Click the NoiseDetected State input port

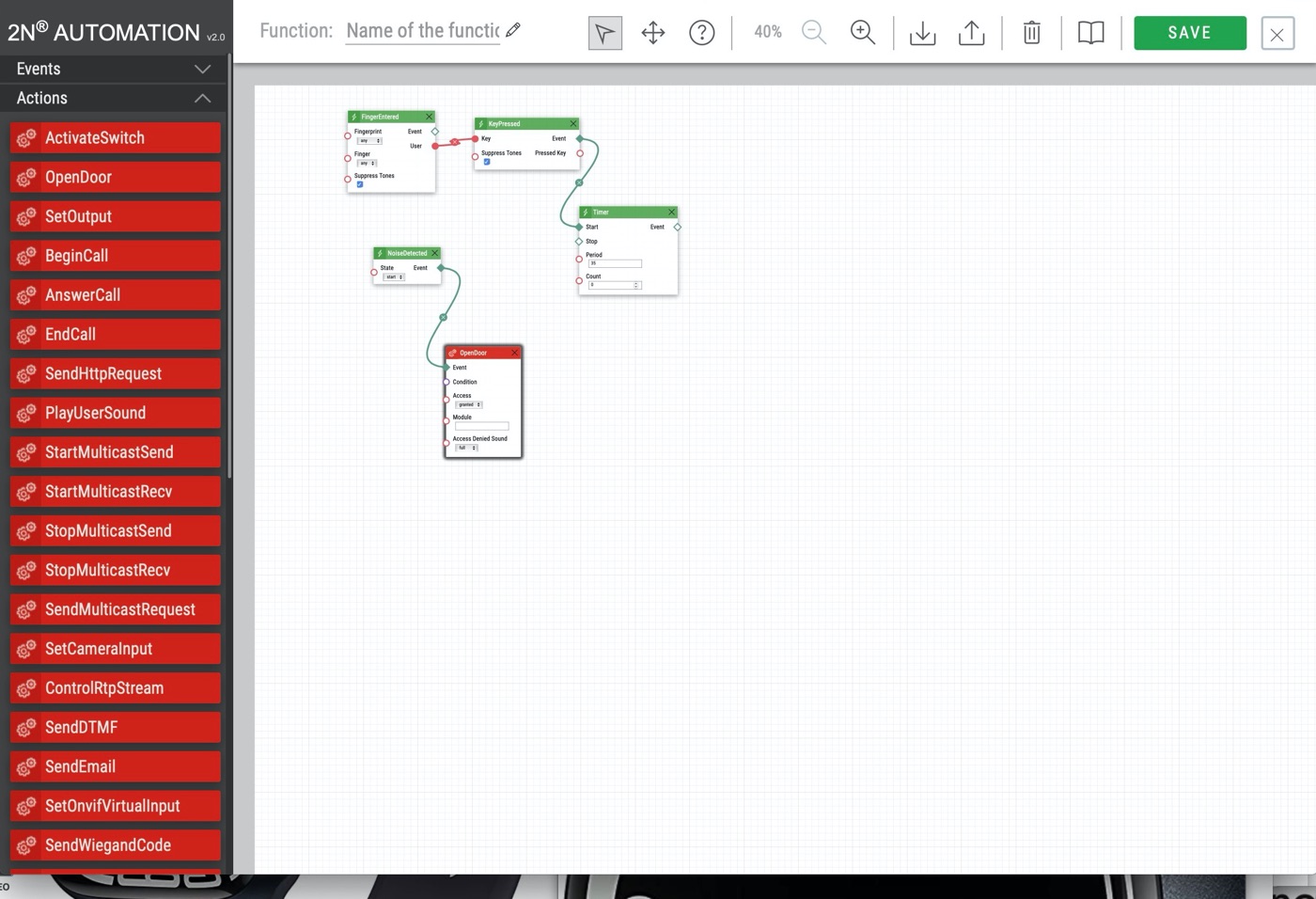374,273
